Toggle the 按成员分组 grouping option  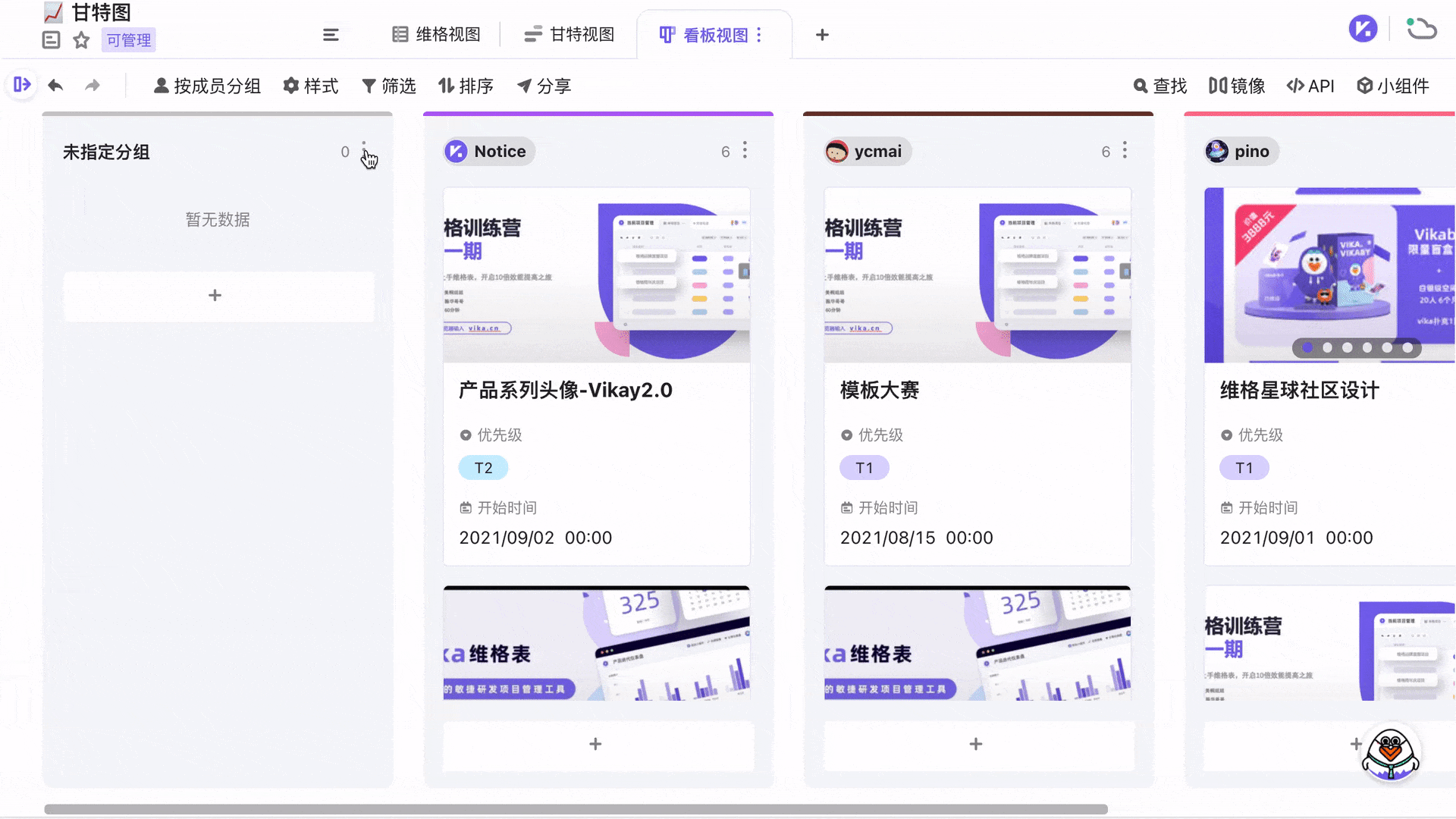(206, 86)
